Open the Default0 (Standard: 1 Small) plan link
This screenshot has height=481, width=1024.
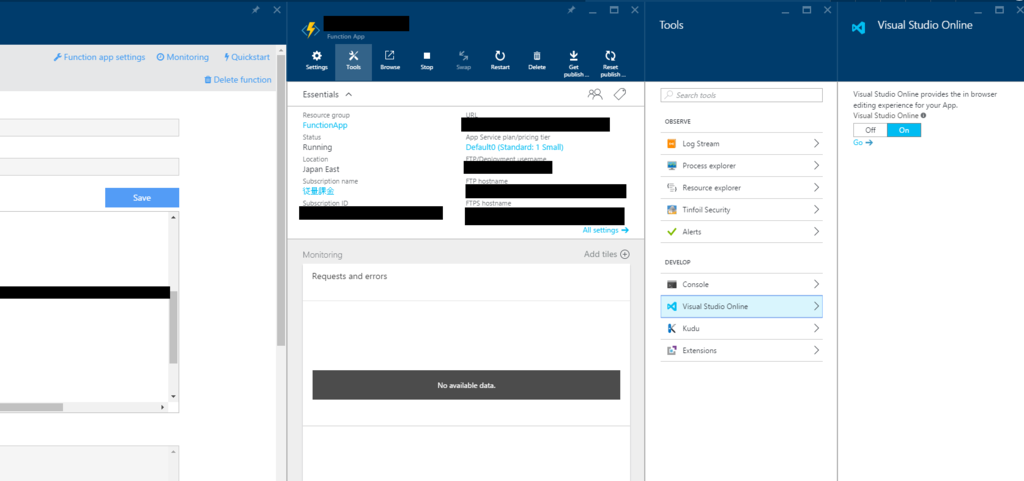515,147
